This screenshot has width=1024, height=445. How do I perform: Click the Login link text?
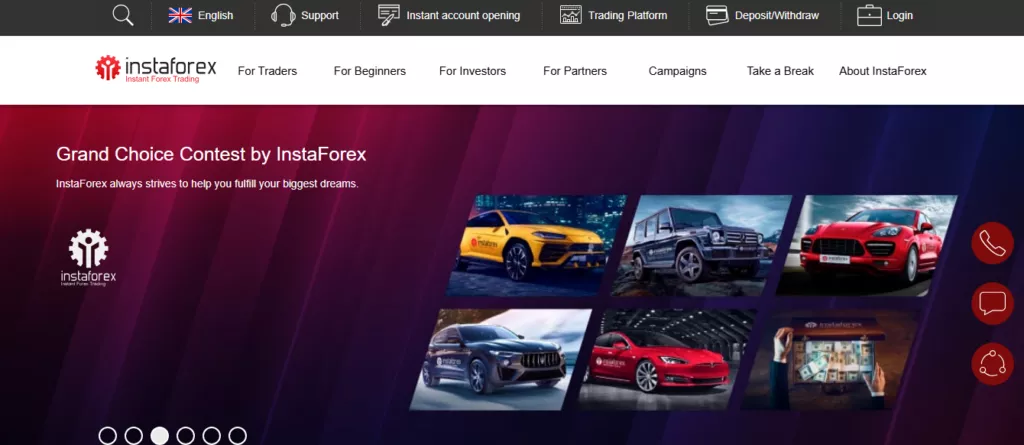coord(899,16)
